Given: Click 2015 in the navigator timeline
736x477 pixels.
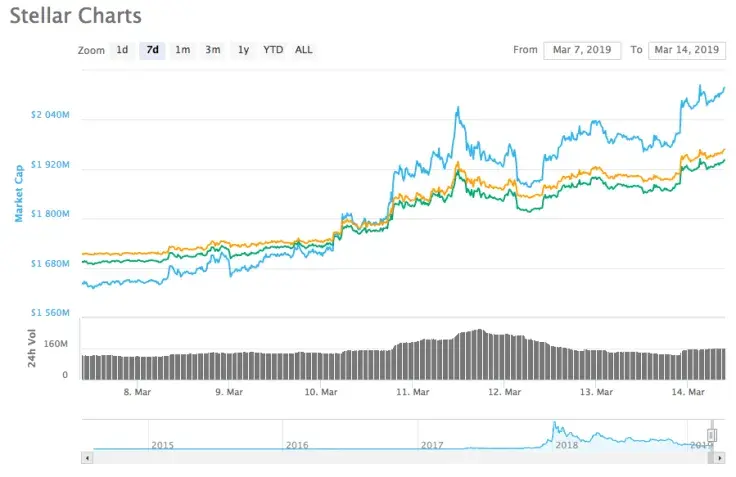Looking at the screenshot, I should (x=161, y=445).
